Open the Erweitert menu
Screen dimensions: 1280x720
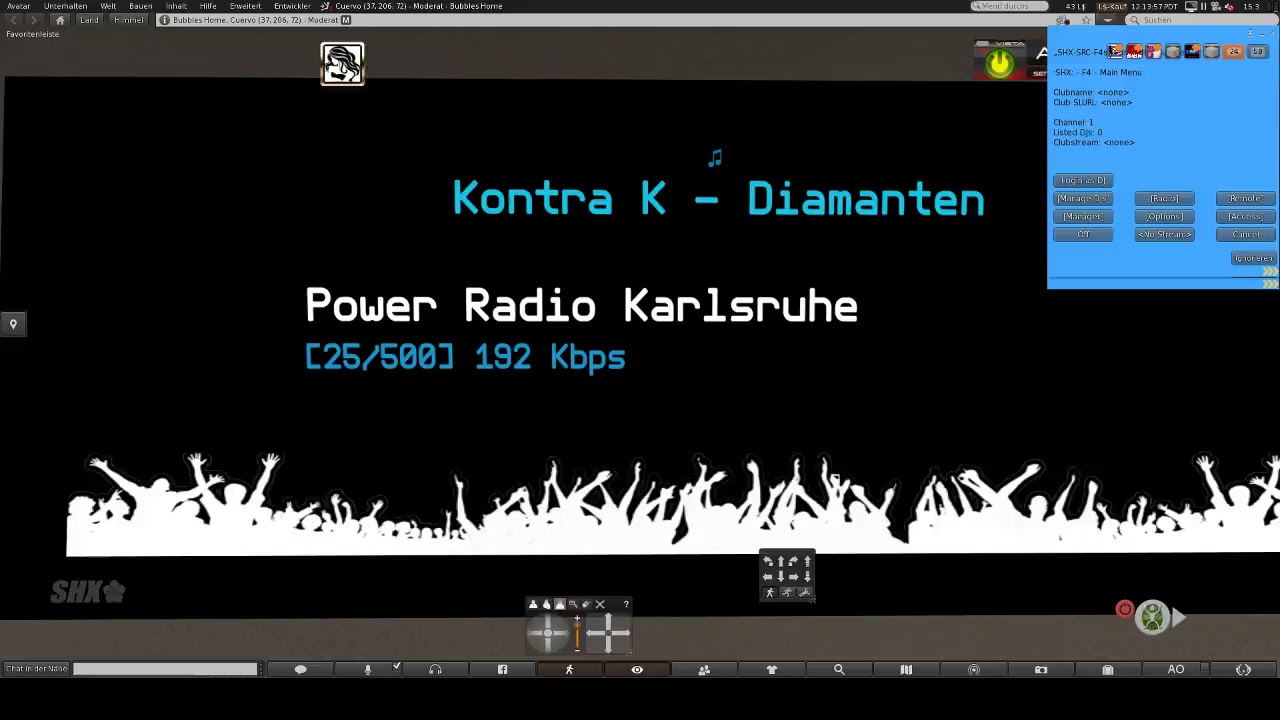pos(245,6)
